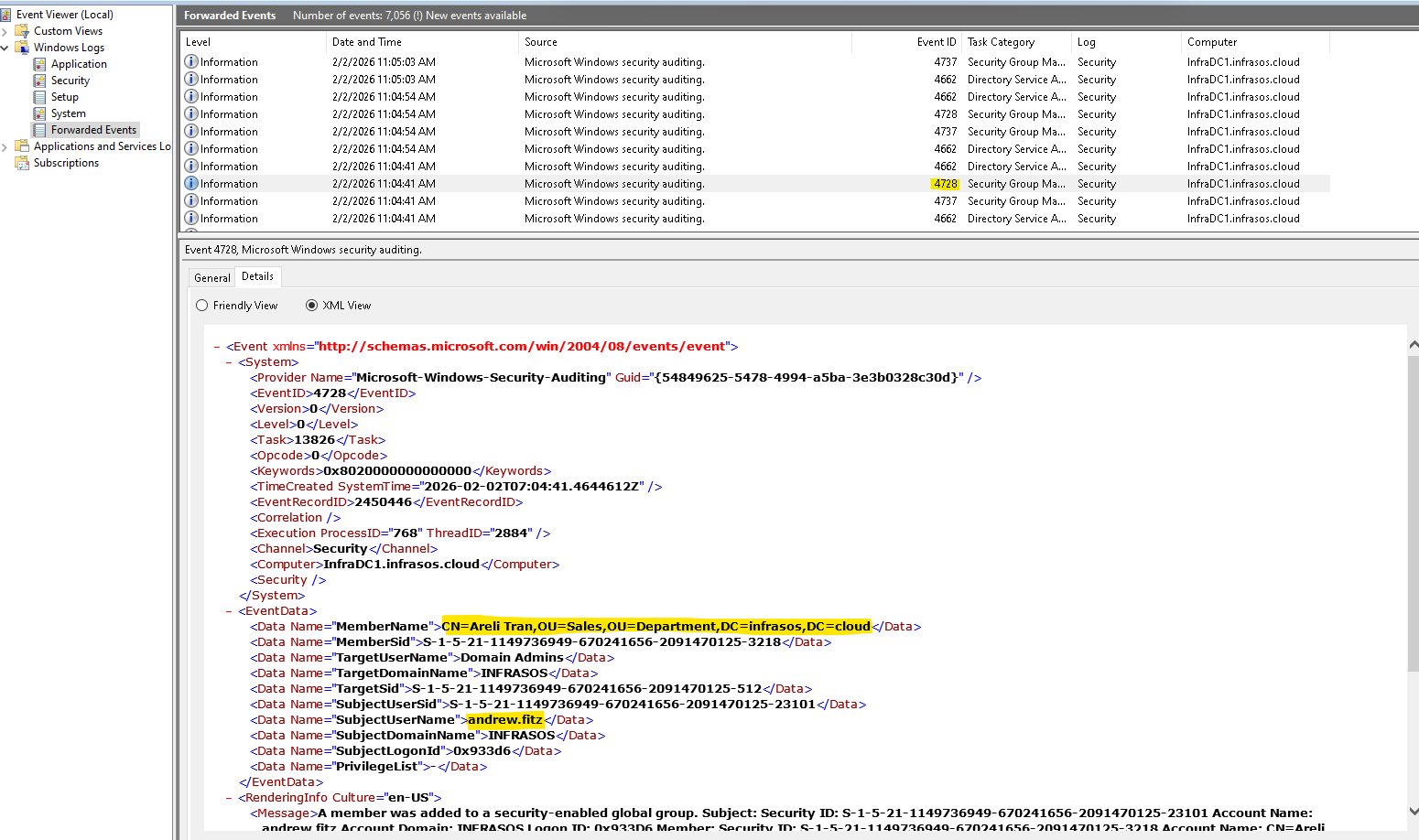
Task: Collapse the EventData XML node
Action: point(230,611)
